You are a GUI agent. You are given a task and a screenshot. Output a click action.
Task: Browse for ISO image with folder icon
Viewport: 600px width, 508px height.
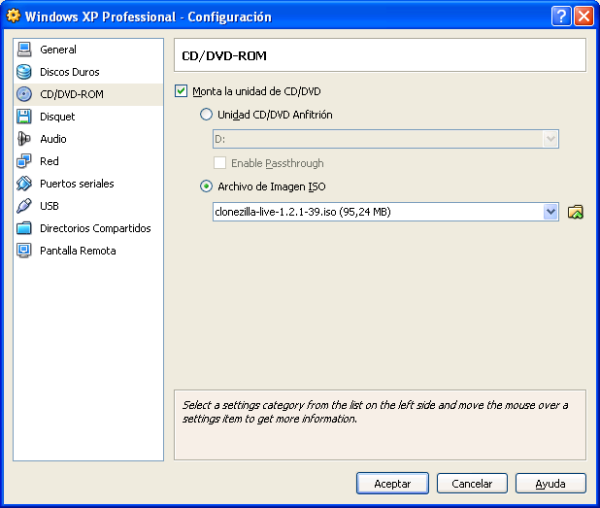click(x=575, y=212)
